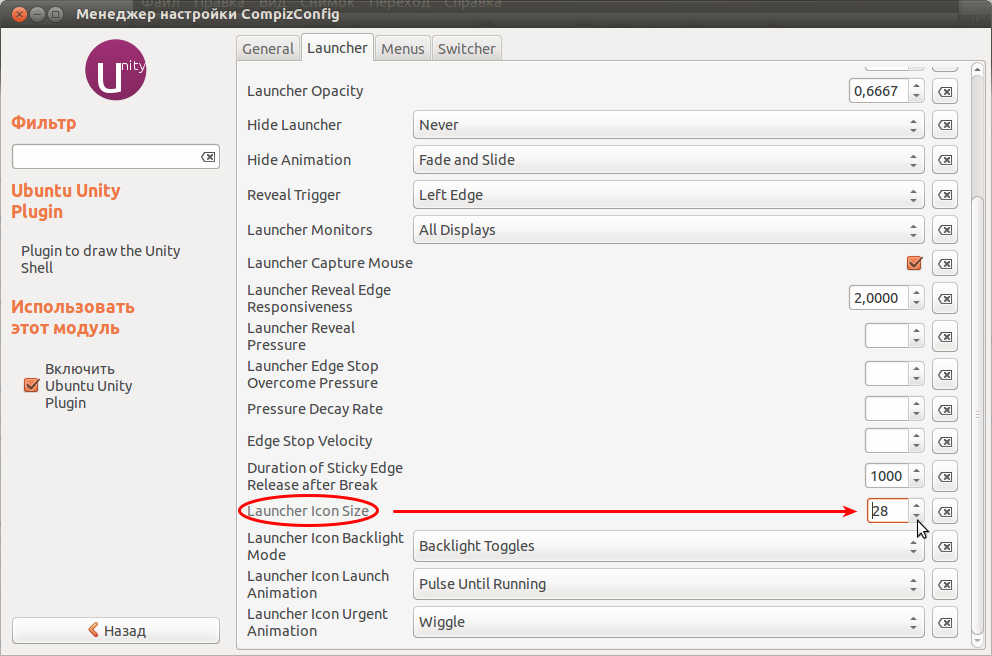
Task: Decrease Launcher Edge Stop Overcome Pressure
Action: point(916,380)
